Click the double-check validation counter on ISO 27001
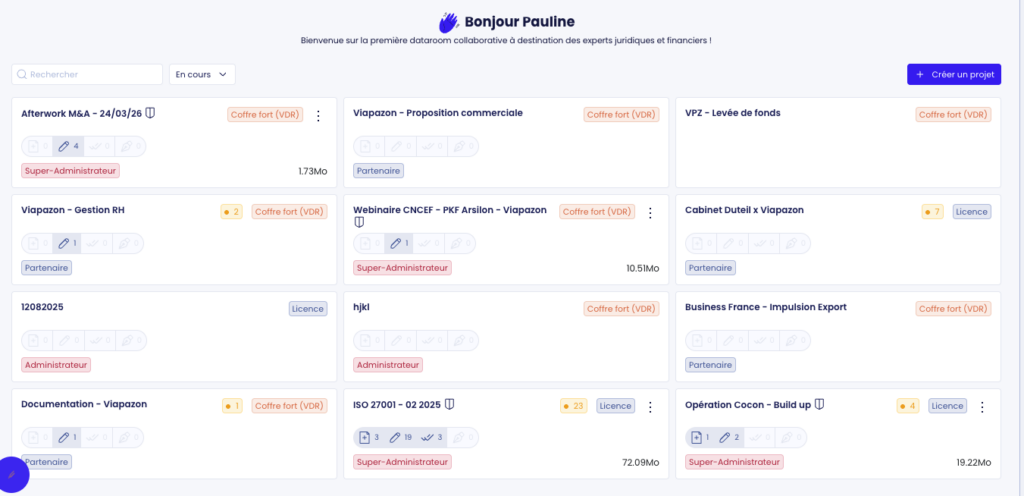The image size is (1024, 496). click(x=432, y=437)
